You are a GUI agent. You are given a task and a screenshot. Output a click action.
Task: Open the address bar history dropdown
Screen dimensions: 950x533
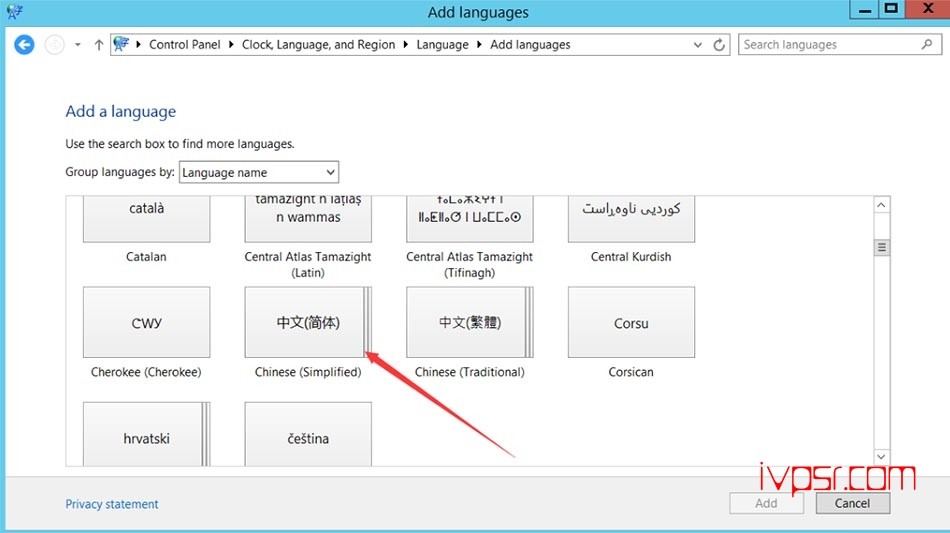[x=698, y=45]
